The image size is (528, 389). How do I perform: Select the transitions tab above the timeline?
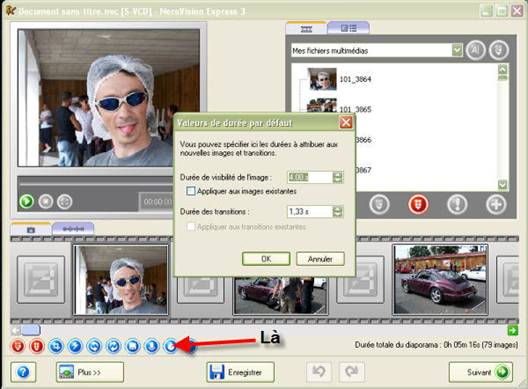[73, 229]
